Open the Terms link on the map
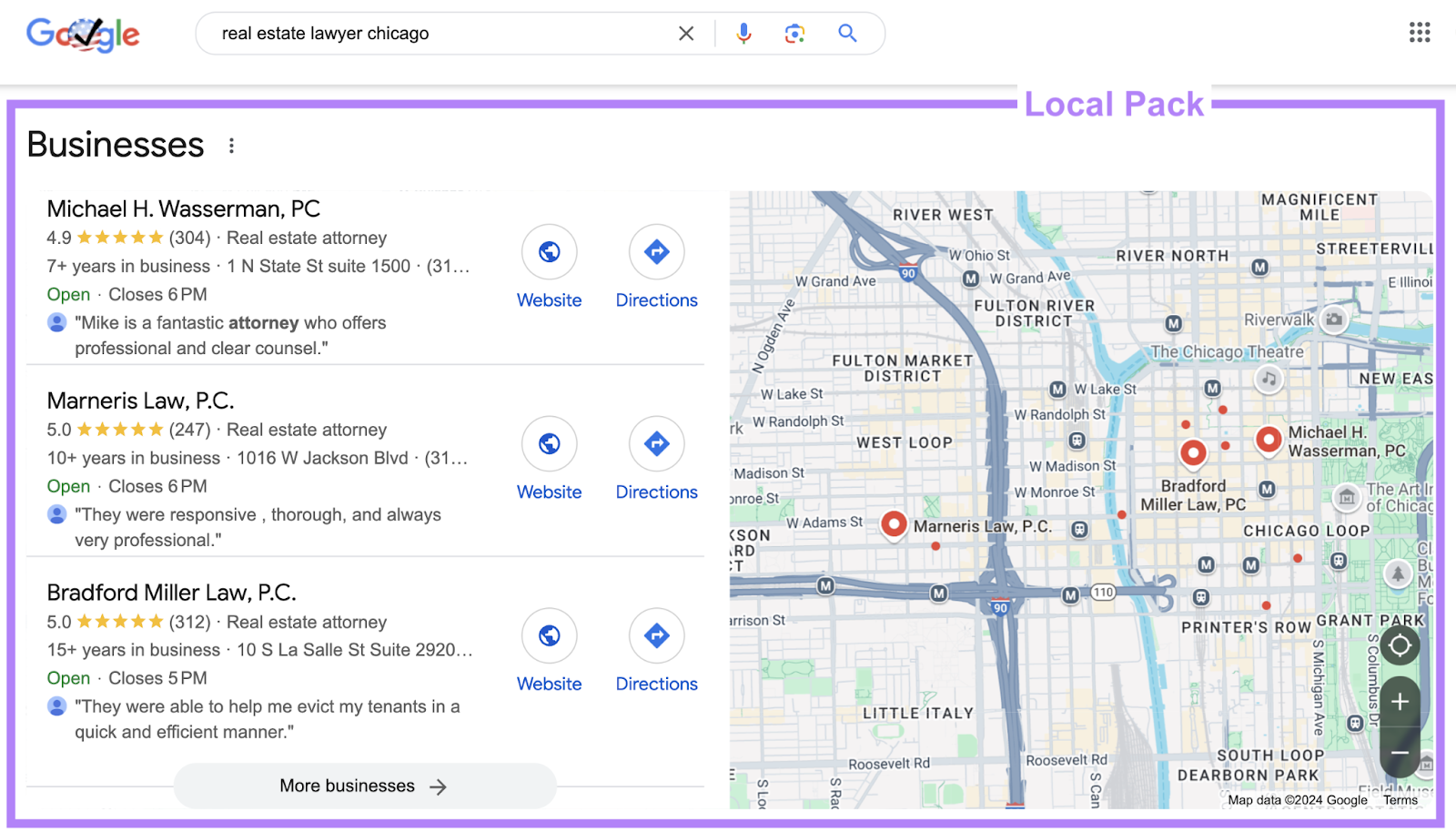The width and height of the screenshot is (1456, 832). pos(1400,799)
